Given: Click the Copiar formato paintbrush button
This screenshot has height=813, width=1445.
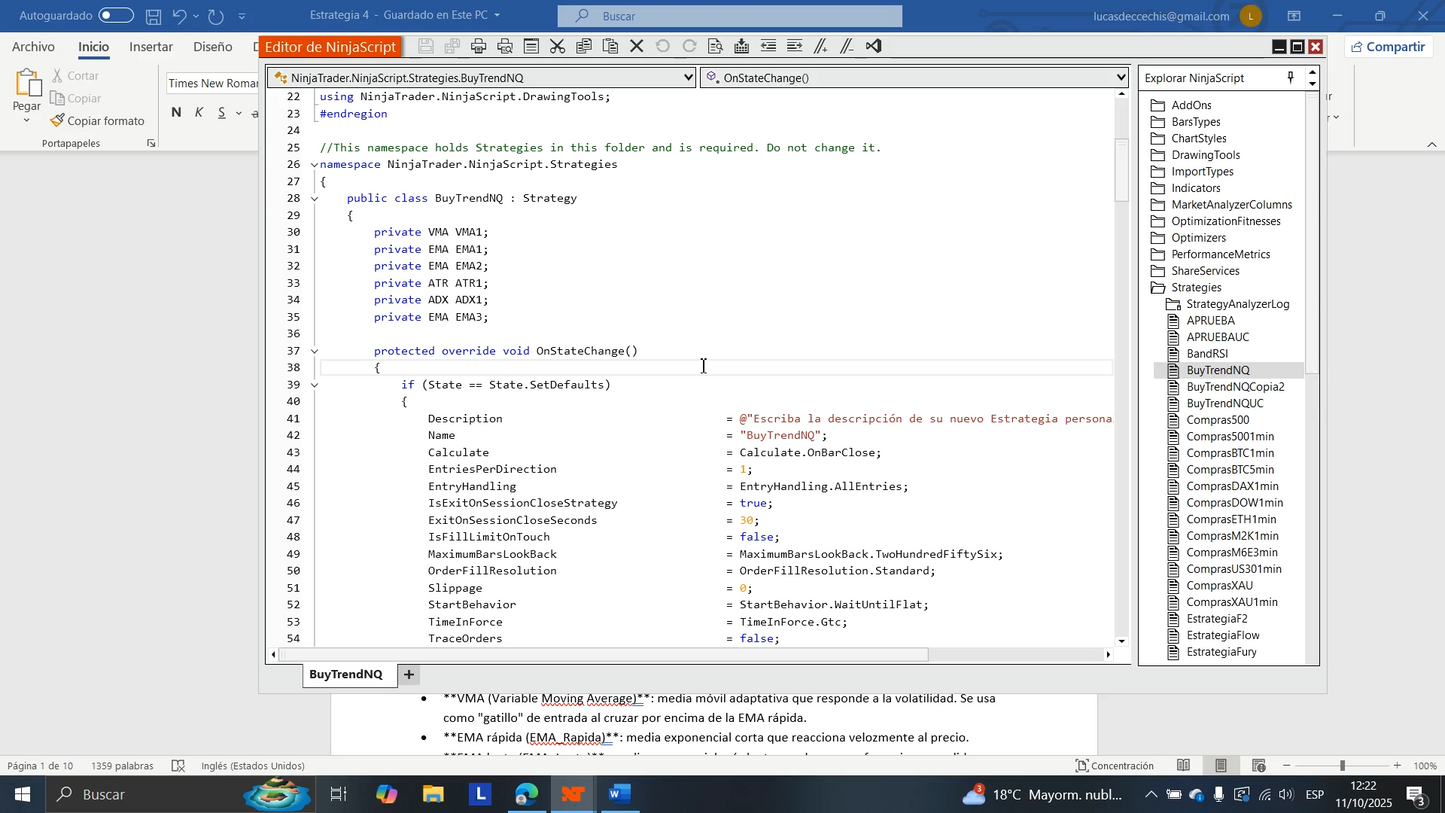Looking at the screenshot, I should [97, 121].
